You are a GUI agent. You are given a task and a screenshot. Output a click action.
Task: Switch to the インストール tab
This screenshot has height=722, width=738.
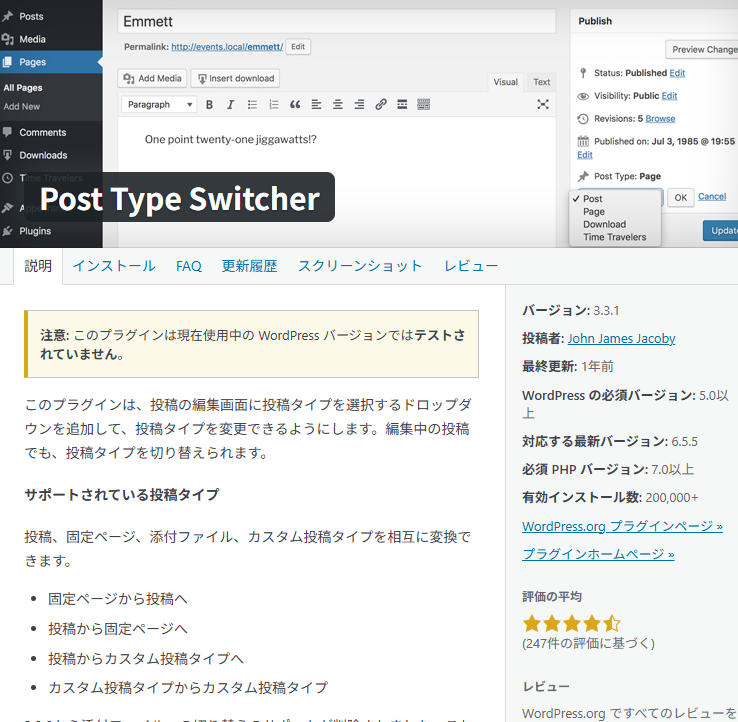[113, 266]
